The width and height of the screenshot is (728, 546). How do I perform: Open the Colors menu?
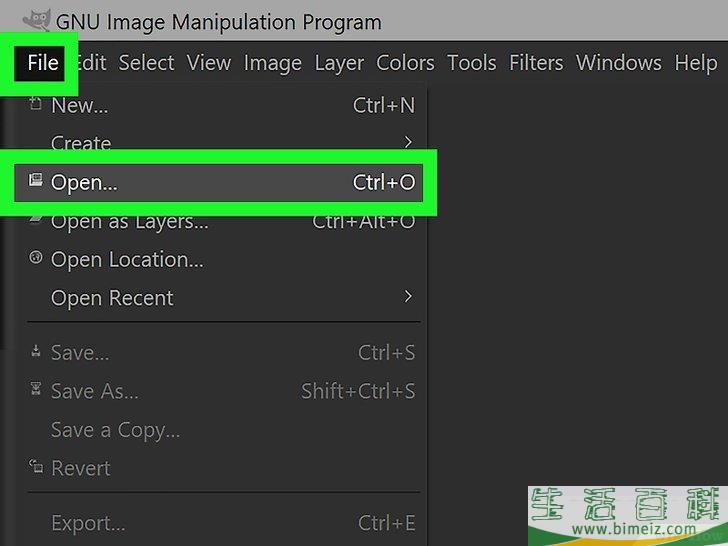click(x=405, y=63)
